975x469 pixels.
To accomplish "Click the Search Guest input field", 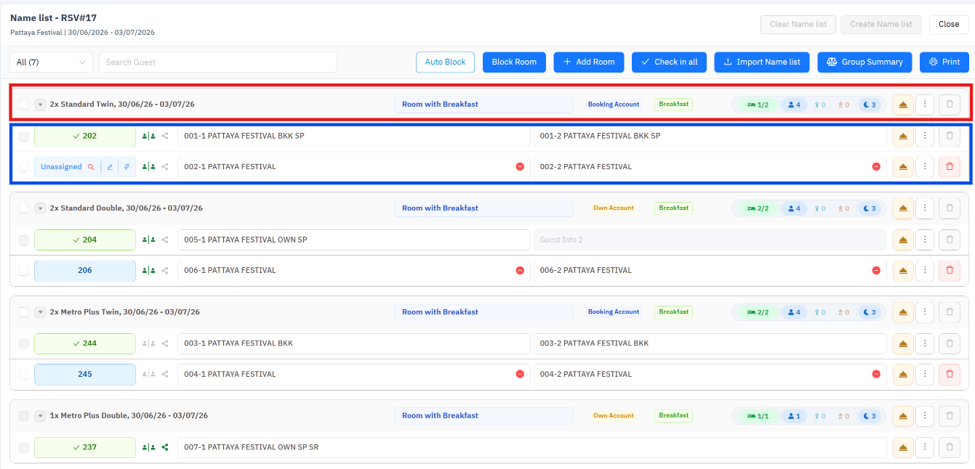I will pos(218,62).
